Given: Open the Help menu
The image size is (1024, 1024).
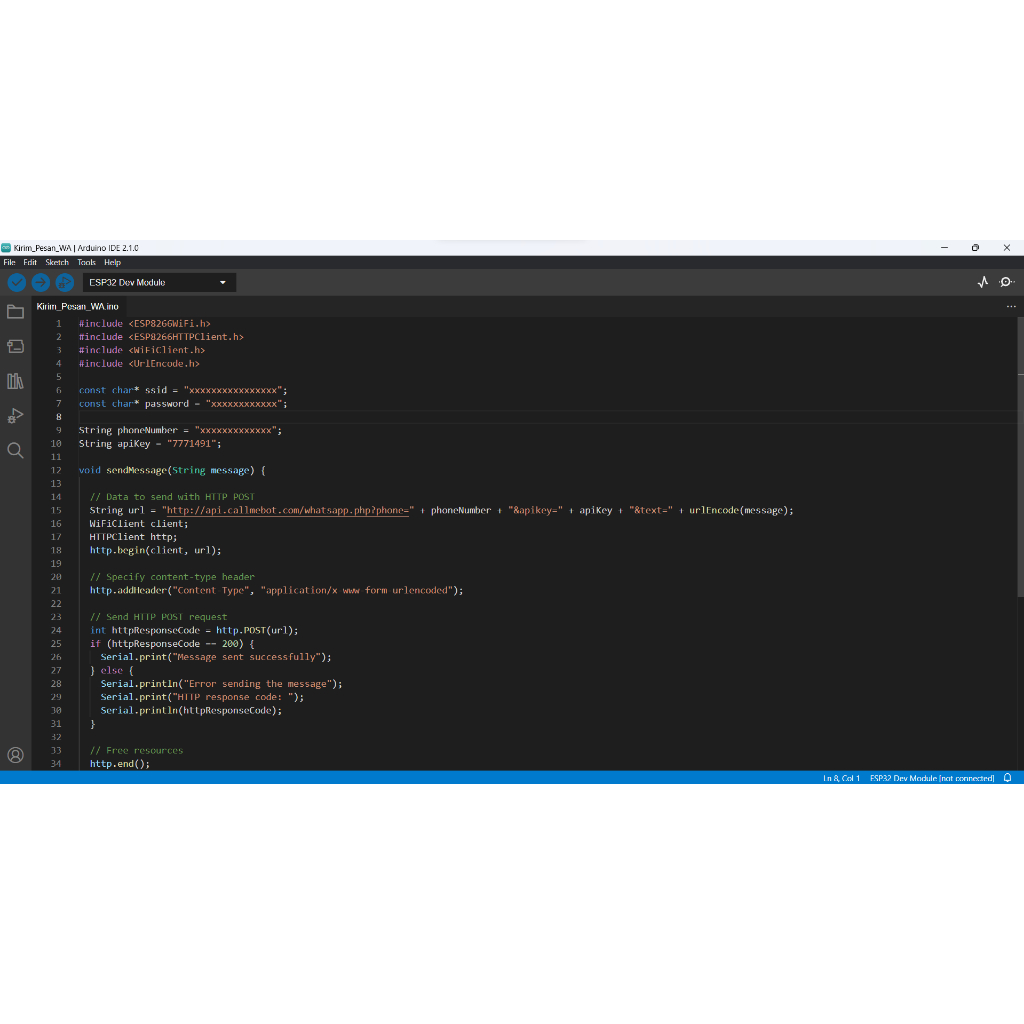Looking at the screenshot, I should tap(112, 263).
